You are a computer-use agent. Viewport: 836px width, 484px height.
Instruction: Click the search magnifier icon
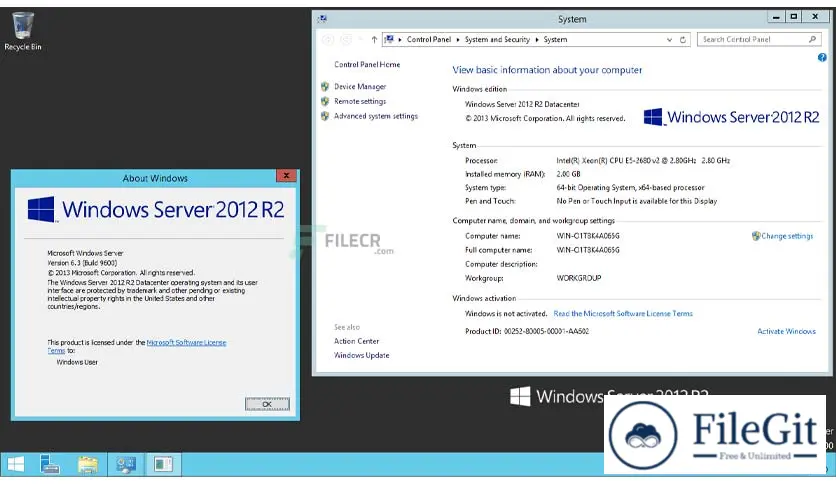pos(812,39)
